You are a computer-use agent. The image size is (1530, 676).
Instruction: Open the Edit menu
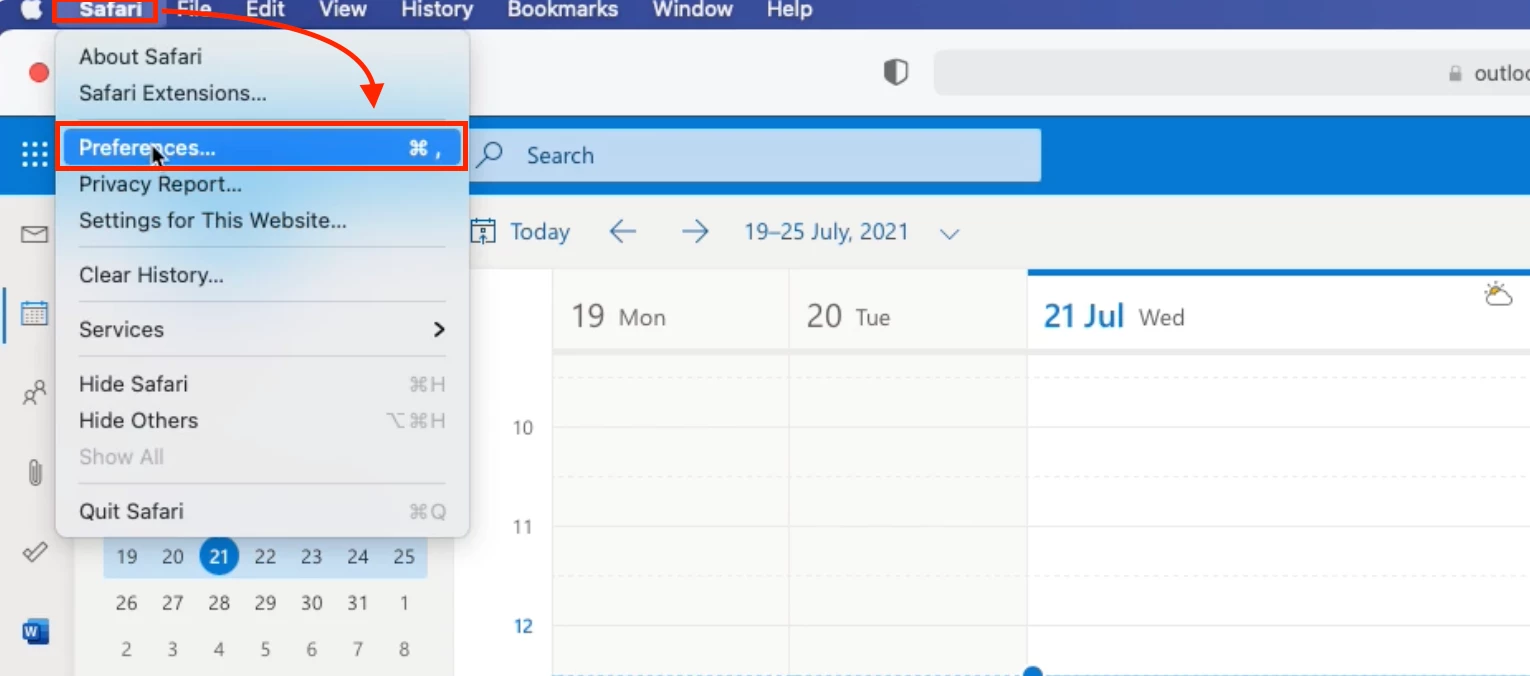point(266,10)
